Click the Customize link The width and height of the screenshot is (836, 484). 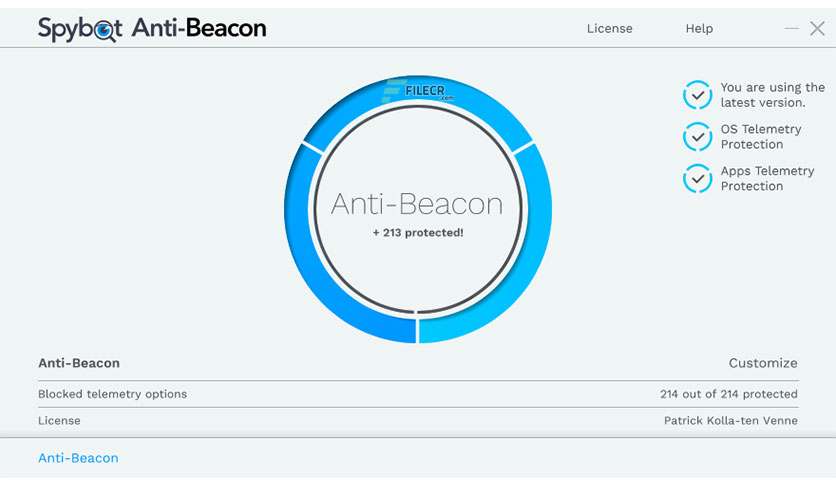click(x=763, y=363)
